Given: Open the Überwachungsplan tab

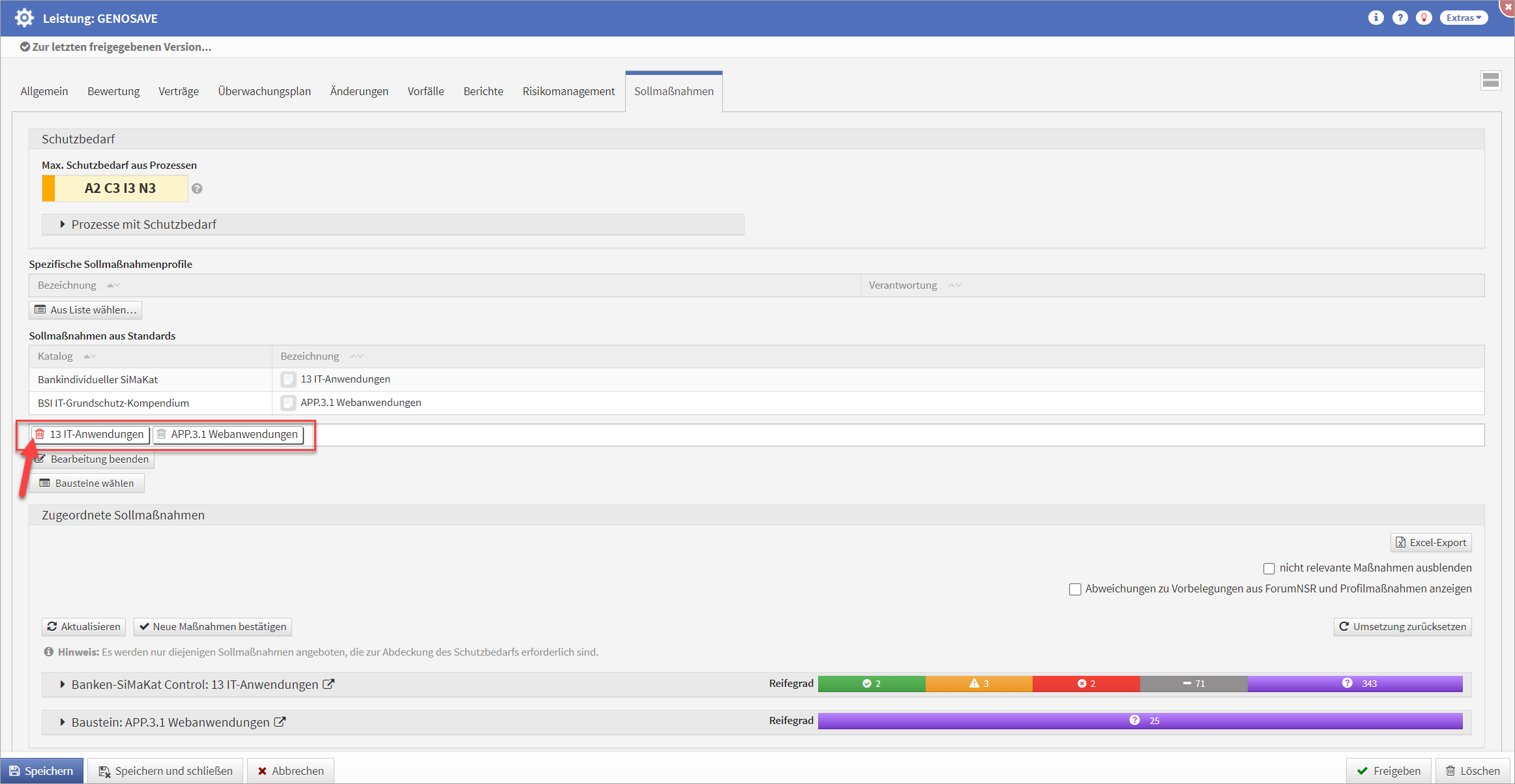Looking at the screenshot, I should [x=264, y=91].
